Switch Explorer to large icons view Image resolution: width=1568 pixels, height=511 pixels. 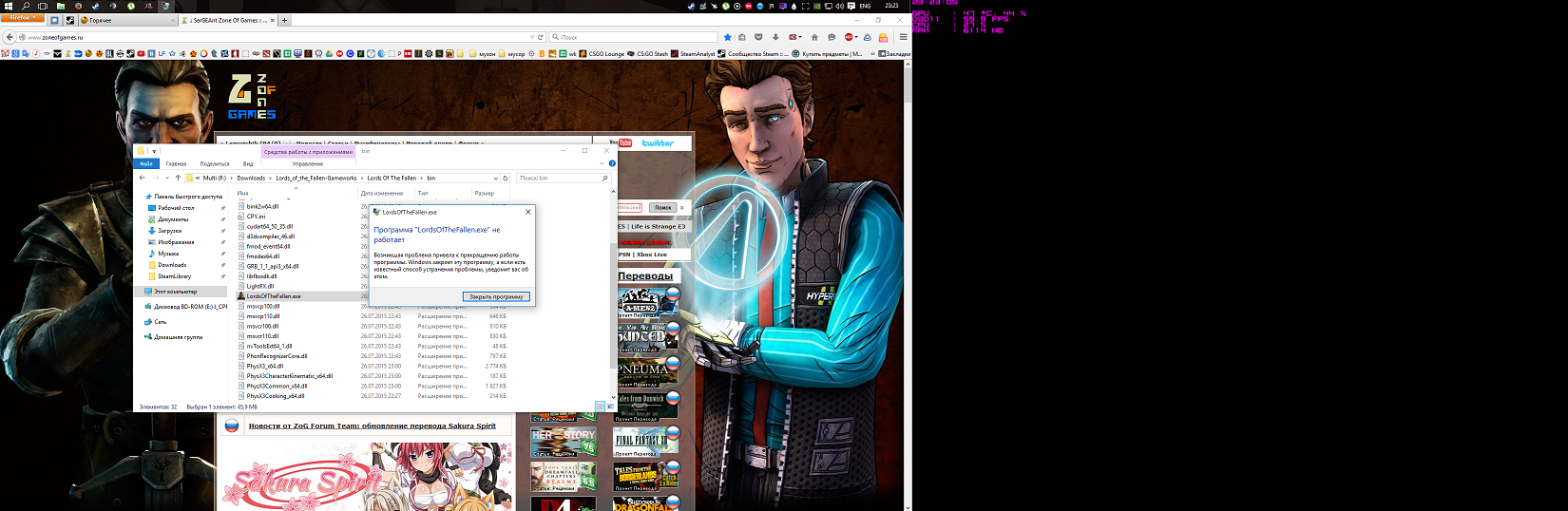tap(610, 407)
